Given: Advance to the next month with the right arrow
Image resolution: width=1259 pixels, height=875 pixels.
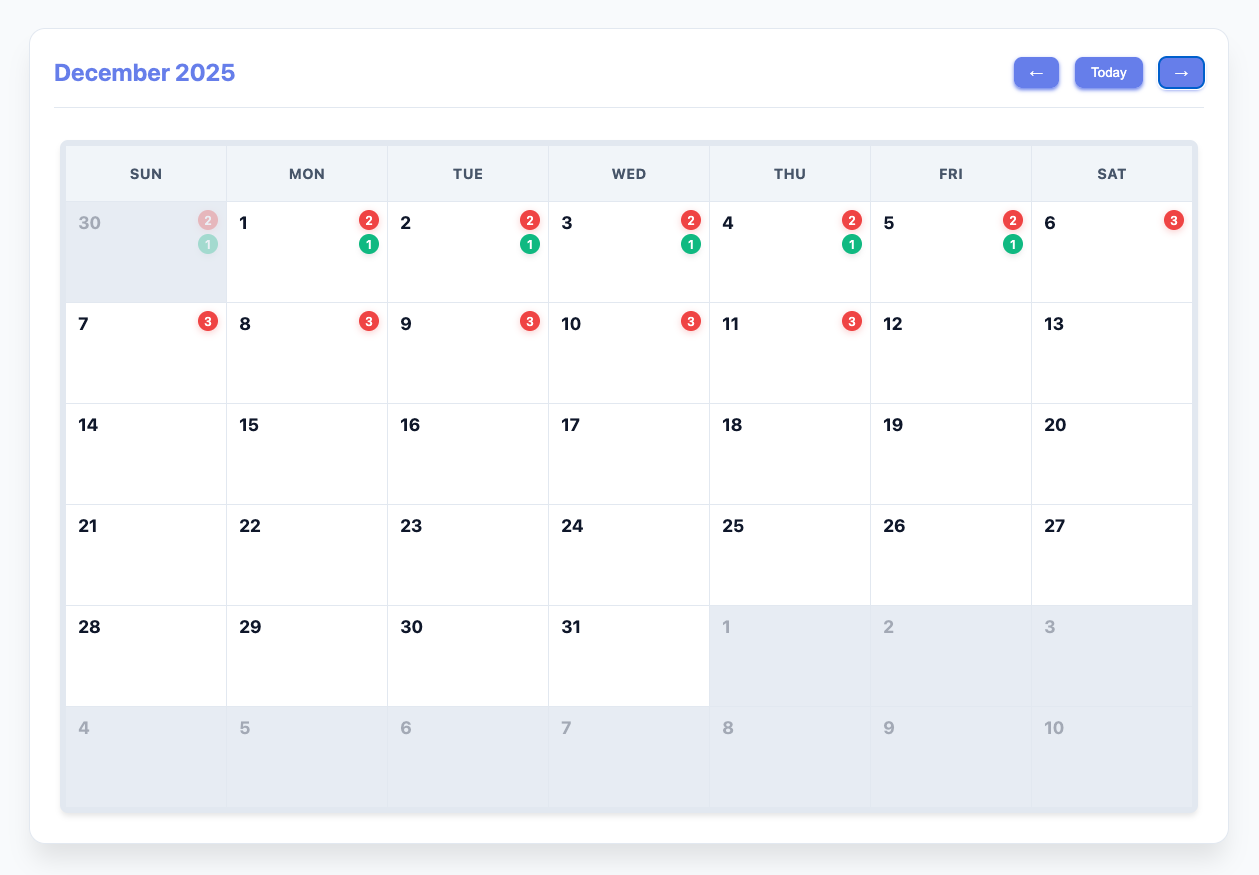Looking at the screenshot, I should [x=1181, y=72].
